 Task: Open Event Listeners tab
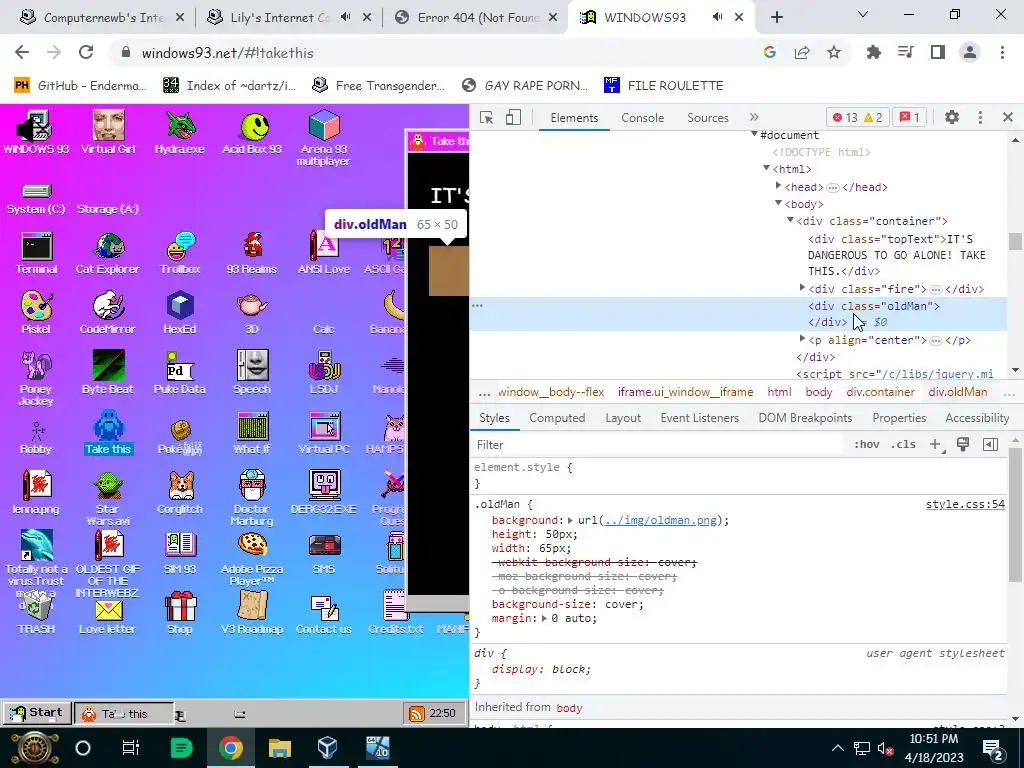(x=699, y=418)
